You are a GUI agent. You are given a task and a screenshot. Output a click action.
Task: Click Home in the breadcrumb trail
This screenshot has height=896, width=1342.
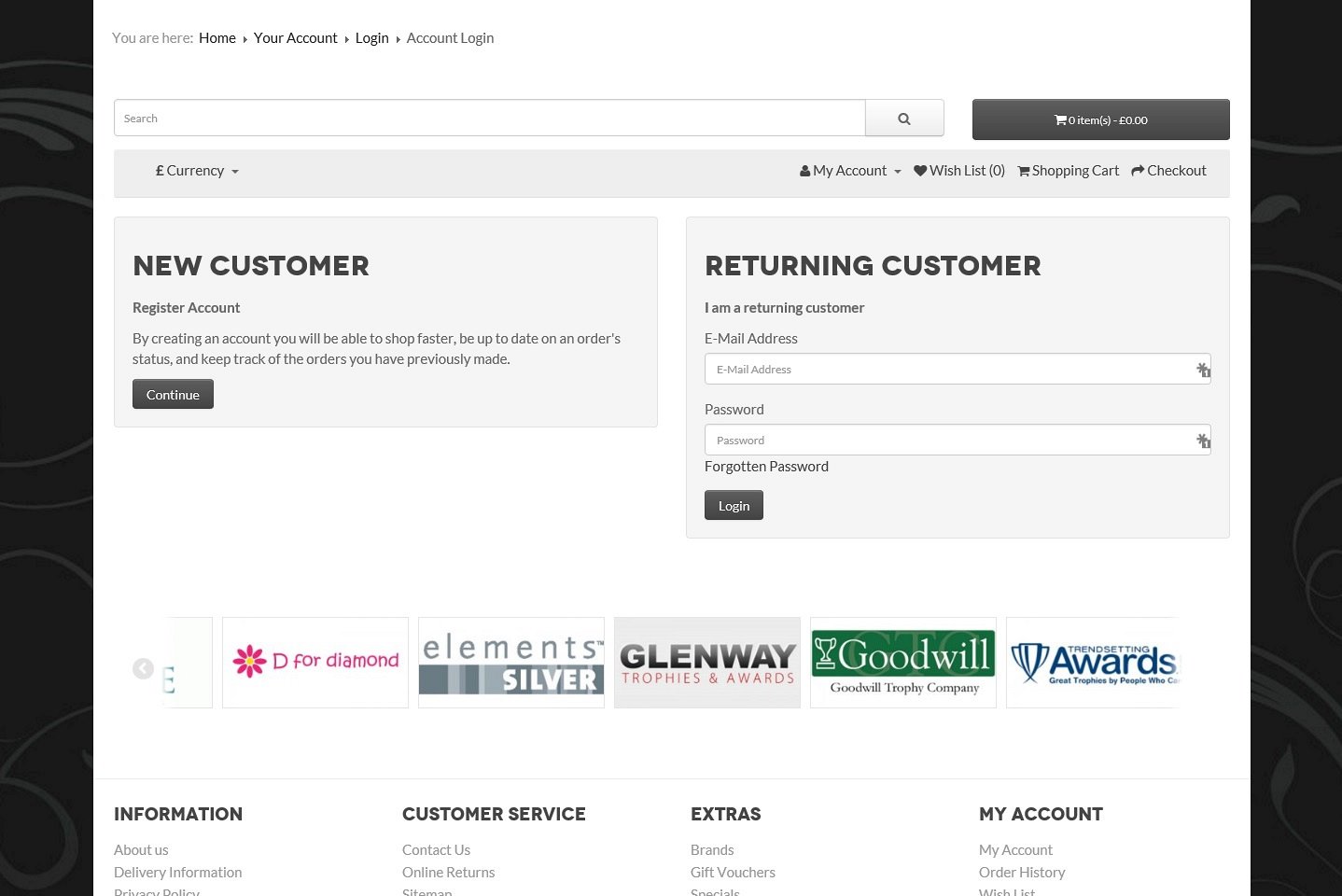pyautogui.click(x=217, y=38)
